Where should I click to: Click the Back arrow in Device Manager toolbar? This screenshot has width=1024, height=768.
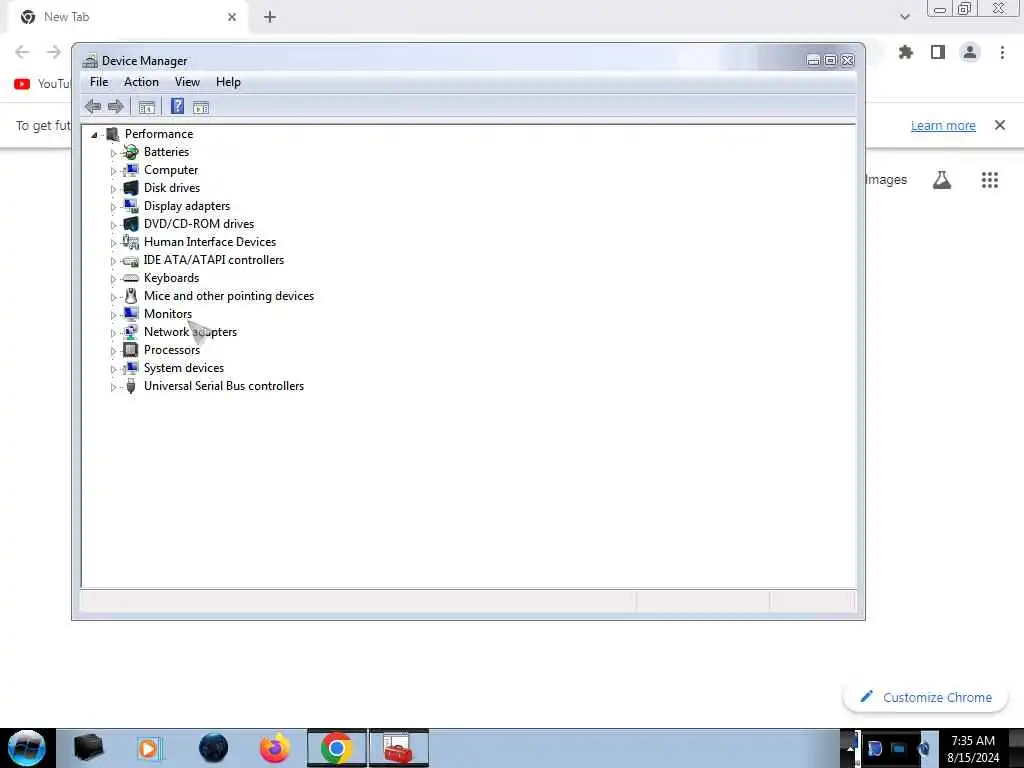[93, 106]
